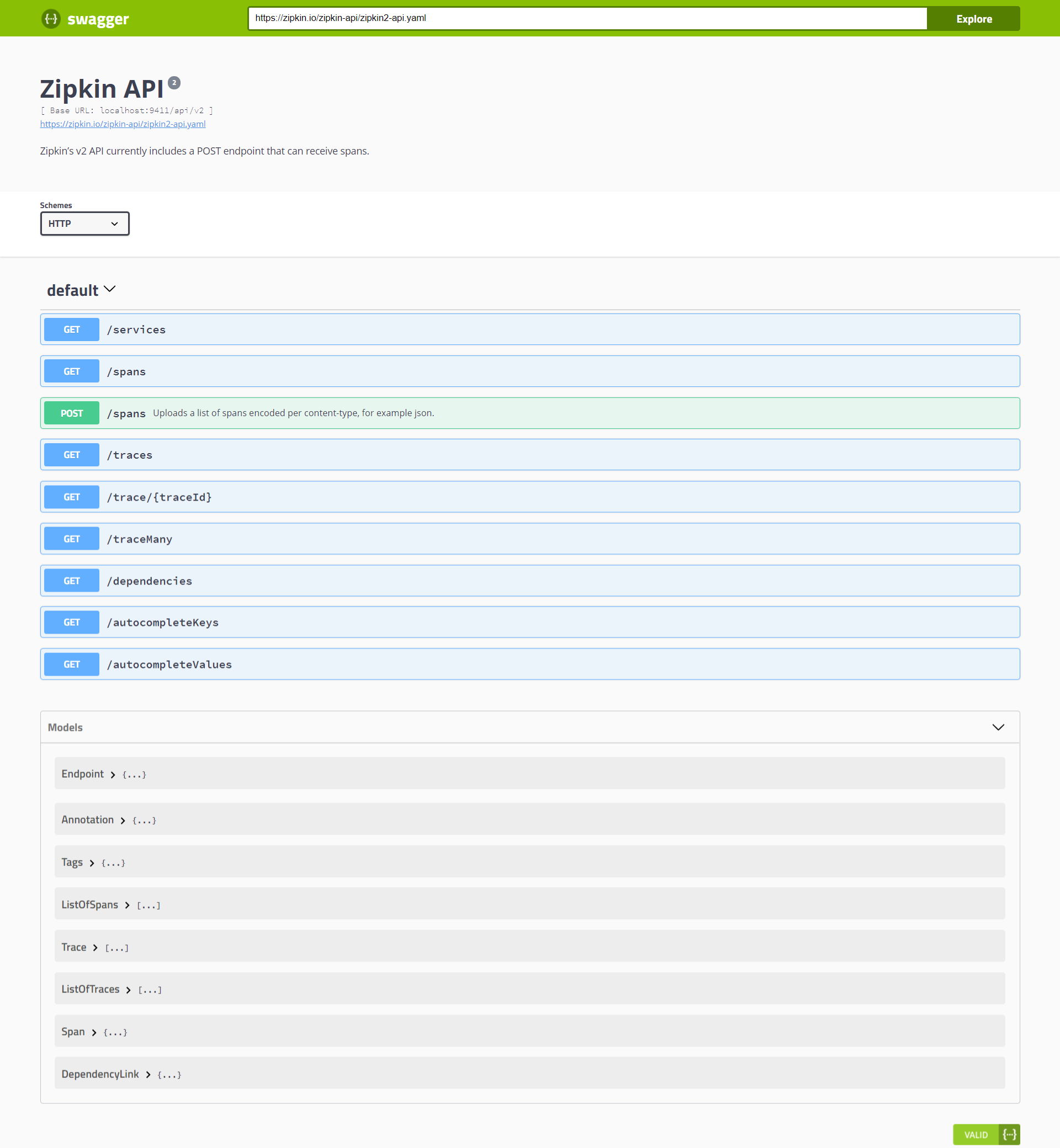The width and height of the screenshot is (1060, 1148).
Task: Click the API URL input field
Action: pyautogui.click(x=585, y=18)
